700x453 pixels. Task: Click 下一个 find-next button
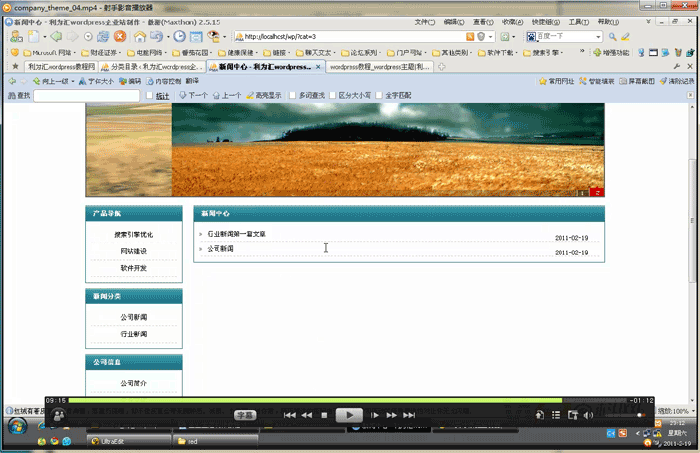194,96
